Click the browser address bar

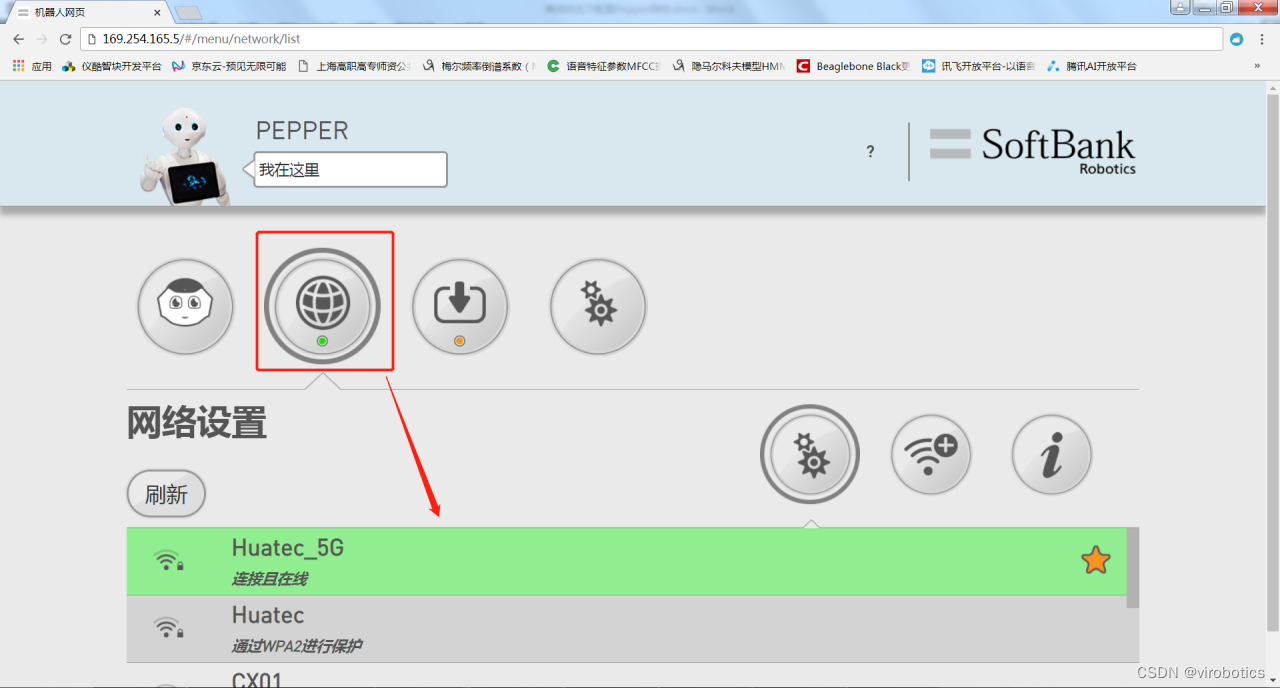click(x=652, y=39)
